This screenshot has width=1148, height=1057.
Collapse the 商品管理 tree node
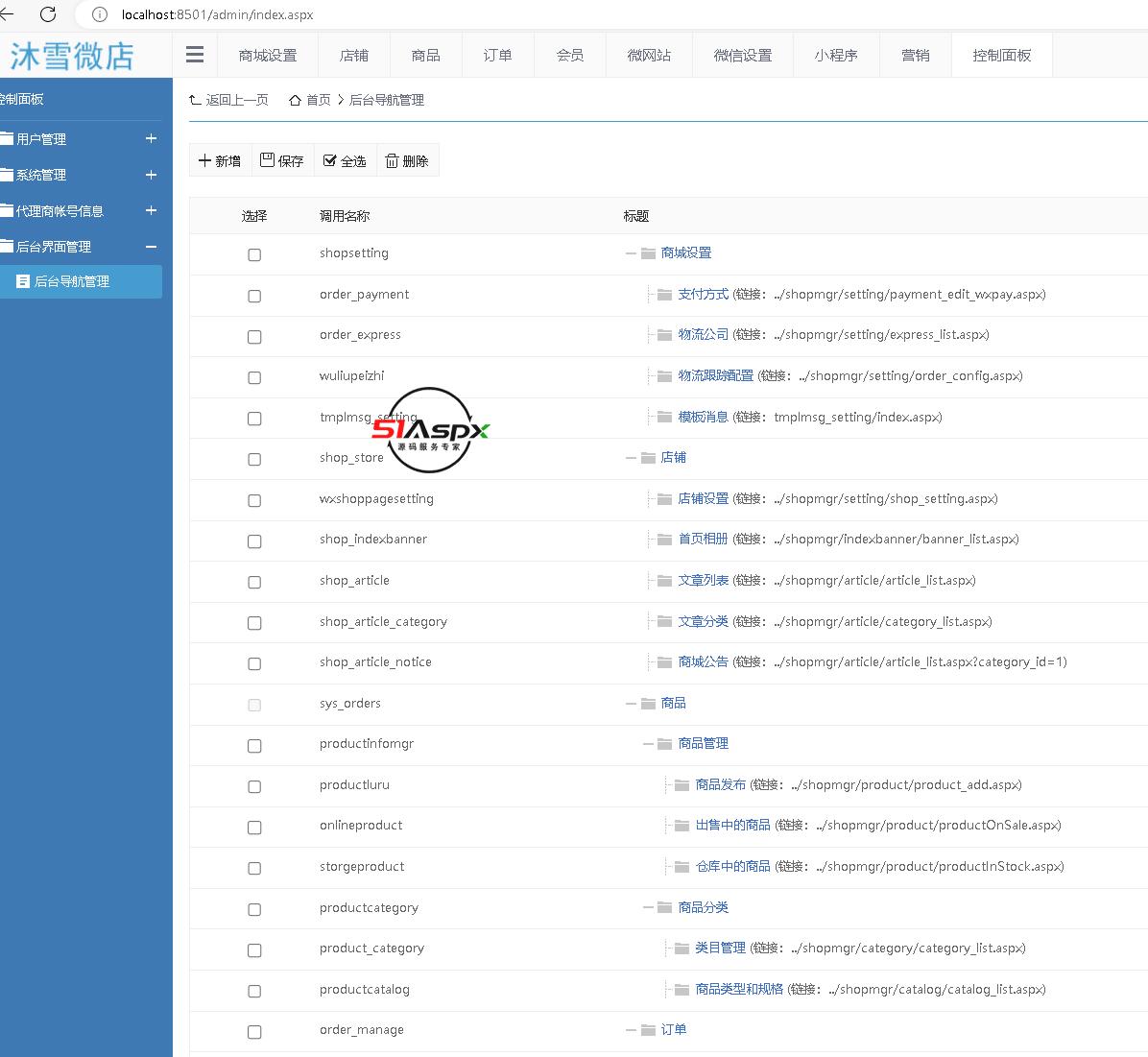(x=648, y=743)
